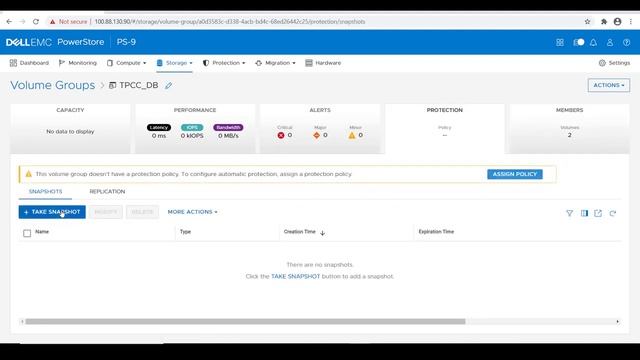Click the Critical alerts red icon

(281, 135)
